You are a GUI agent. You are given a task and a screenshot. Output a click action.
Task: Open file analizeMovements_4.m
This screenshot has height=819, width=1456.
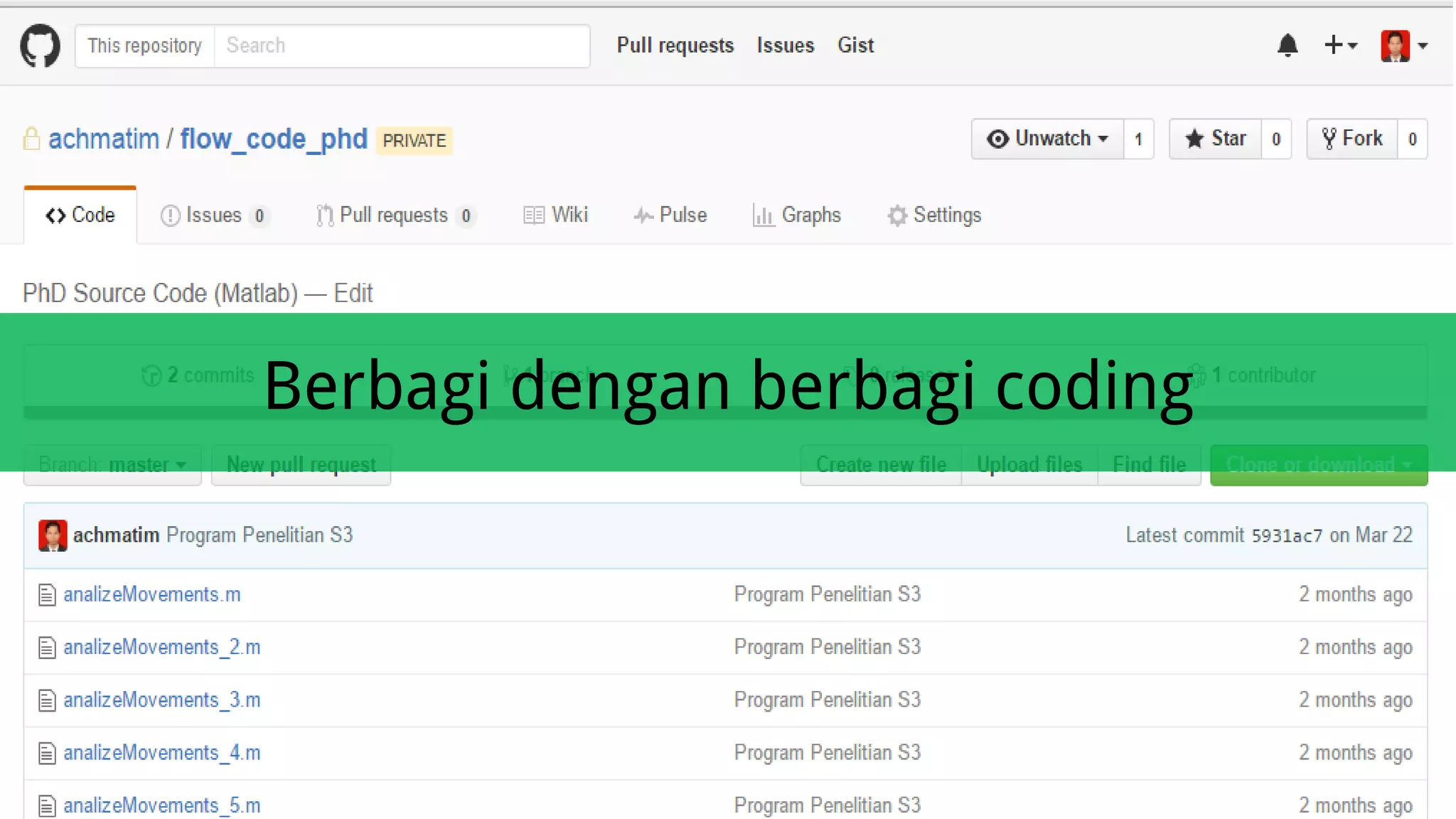click(x=162, y=753)
